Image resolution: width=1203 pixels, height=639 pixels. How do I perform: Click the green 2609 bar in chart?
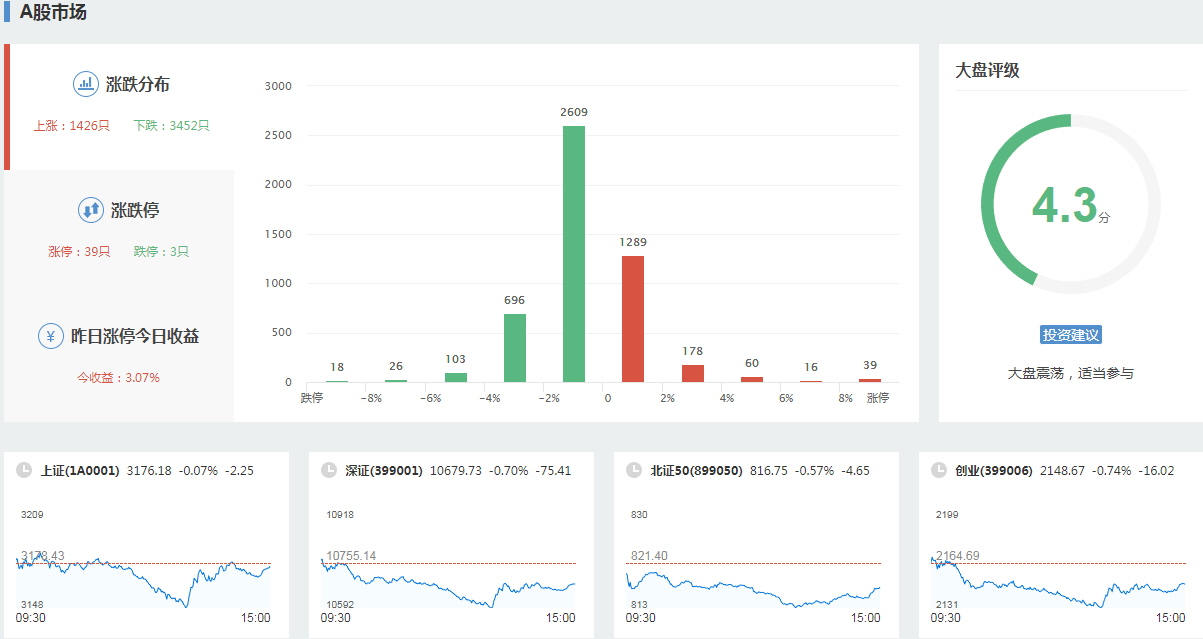click(x=574, y=254)
